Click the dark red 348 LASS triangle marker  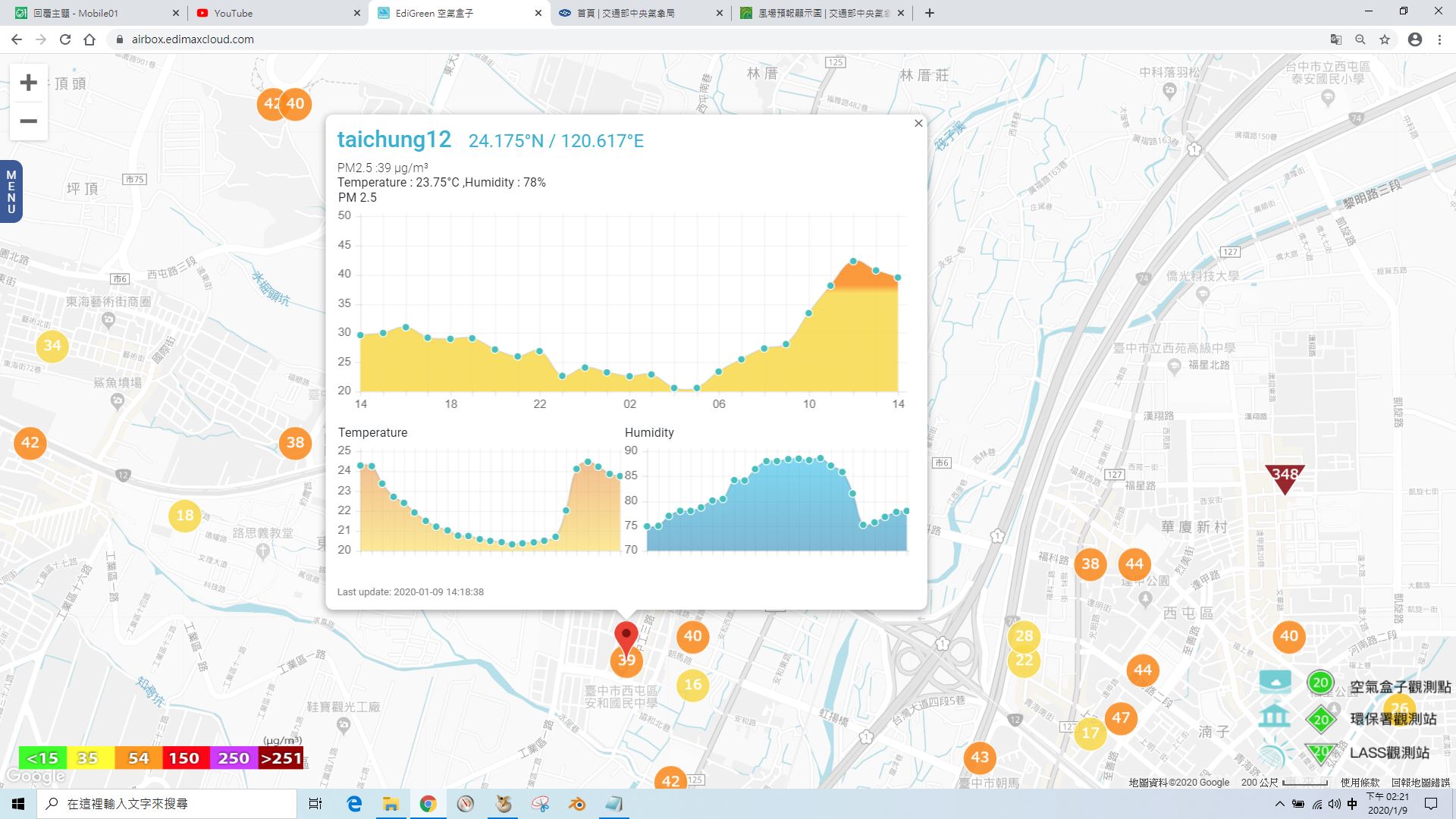pos(1285,479)
